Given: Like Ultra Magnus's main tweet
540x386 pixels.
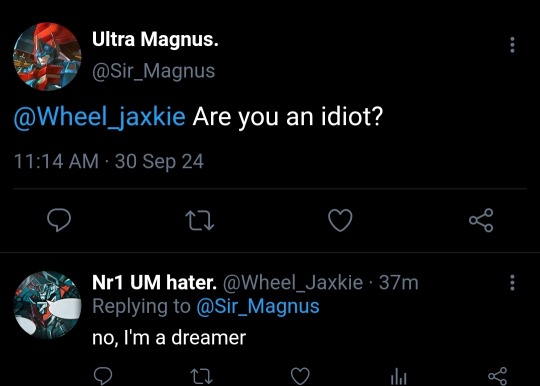Looking at the screenshot, I should point(340,220).
